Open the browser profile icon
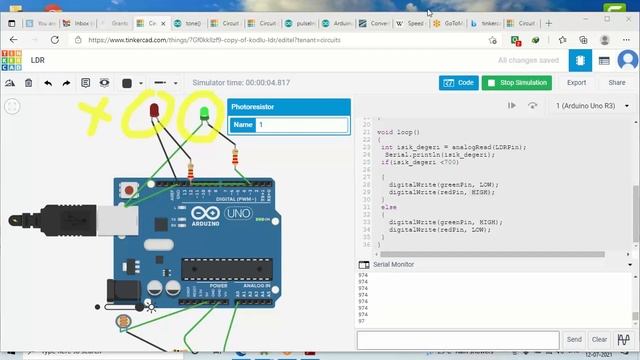 (x=604, y=40)
